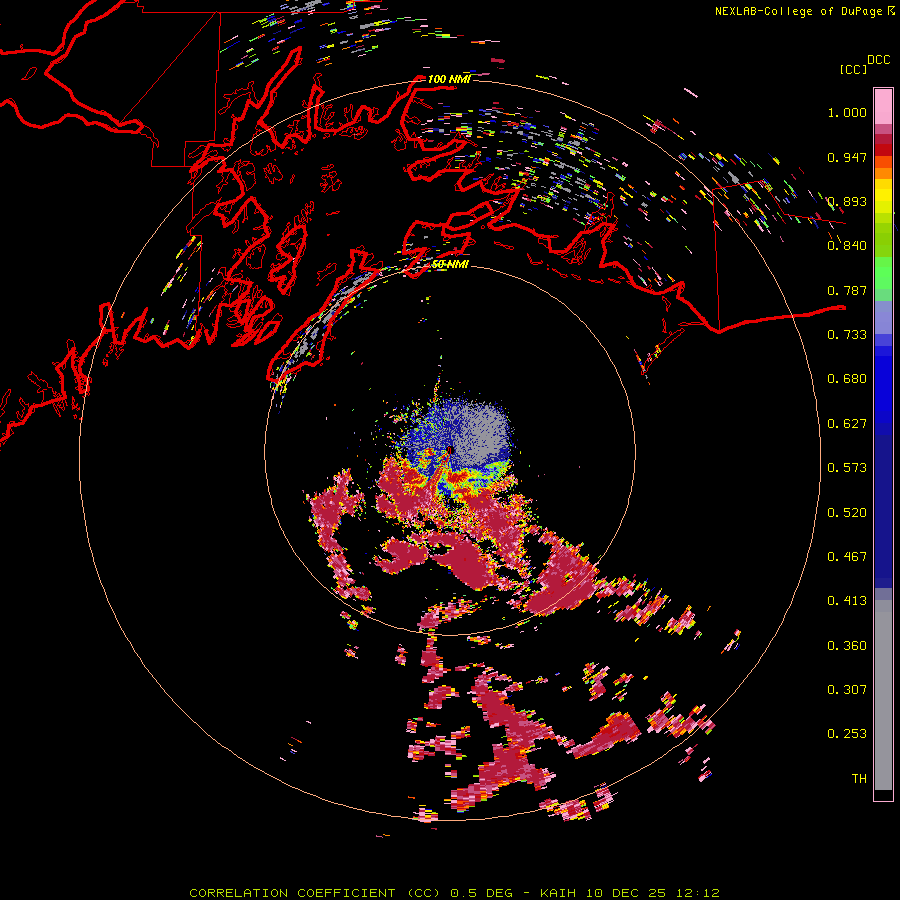Select the 0.733 legend value
Screen dimensions: 900x900
[847, 335]
